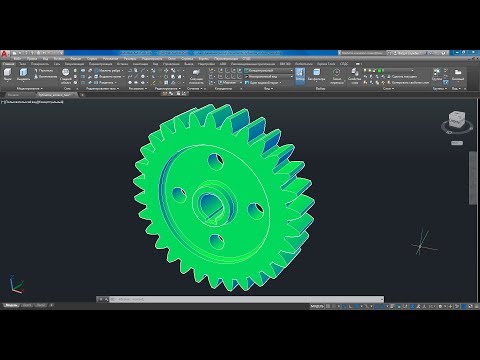Click the Smooth Object (Сгладить объект) icon

[x=66, y=76]
